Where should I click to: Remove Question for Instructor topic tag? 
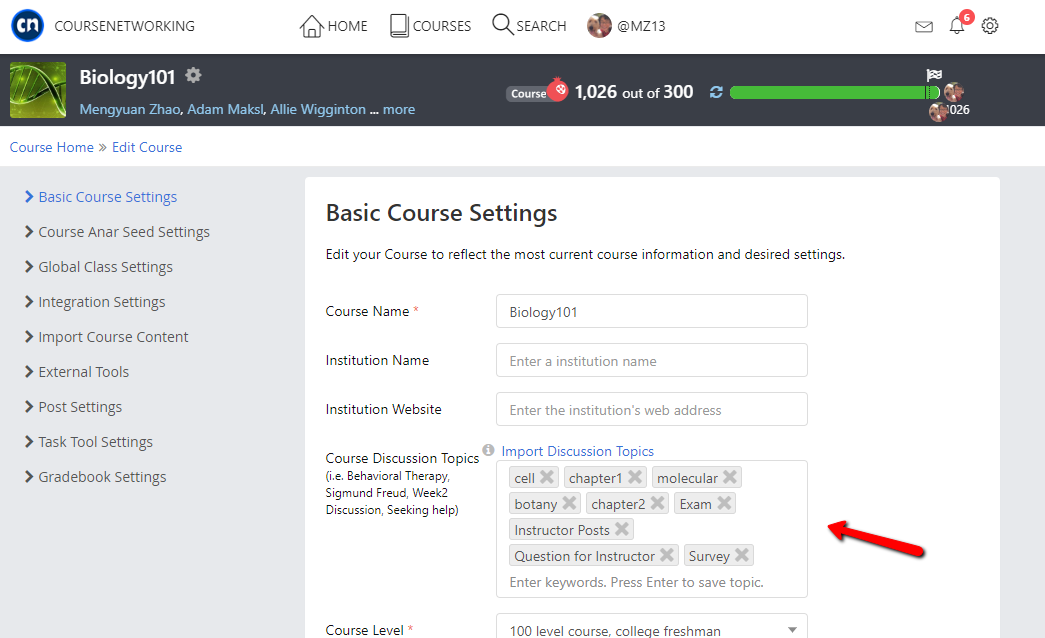667,555
